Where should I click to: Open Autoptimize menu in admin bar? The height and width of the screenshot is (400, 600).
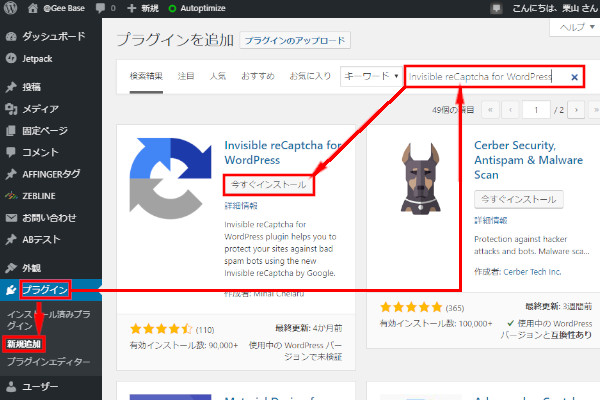[x=197, y=8]
